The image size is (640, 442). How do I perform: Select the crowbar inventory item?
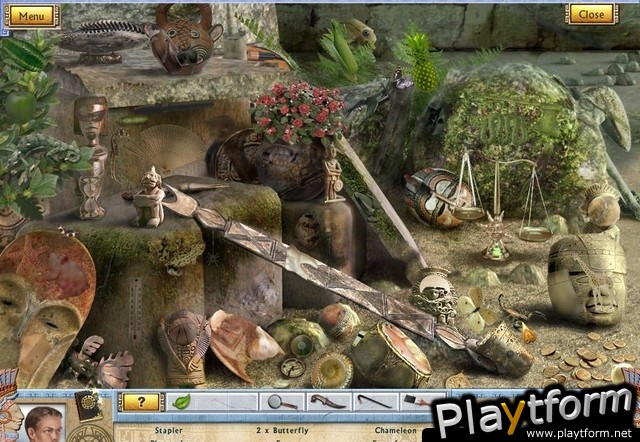click(374, 402)
